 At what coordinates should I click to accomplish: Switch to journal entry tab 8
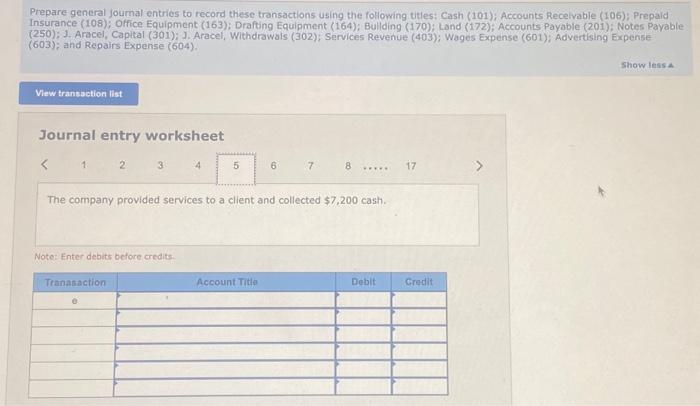[348, 166]
